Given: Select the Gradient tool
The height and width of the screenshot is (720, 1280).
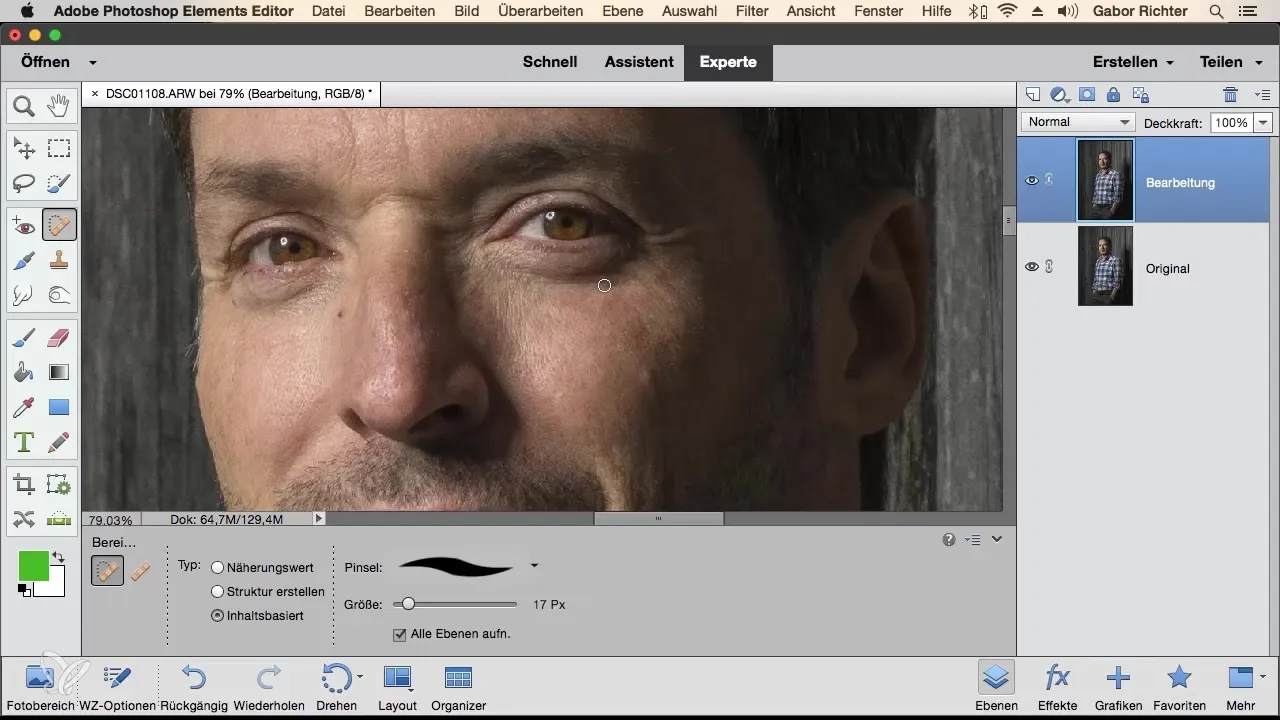Looking at the screenshot, I should click(59, 373).
